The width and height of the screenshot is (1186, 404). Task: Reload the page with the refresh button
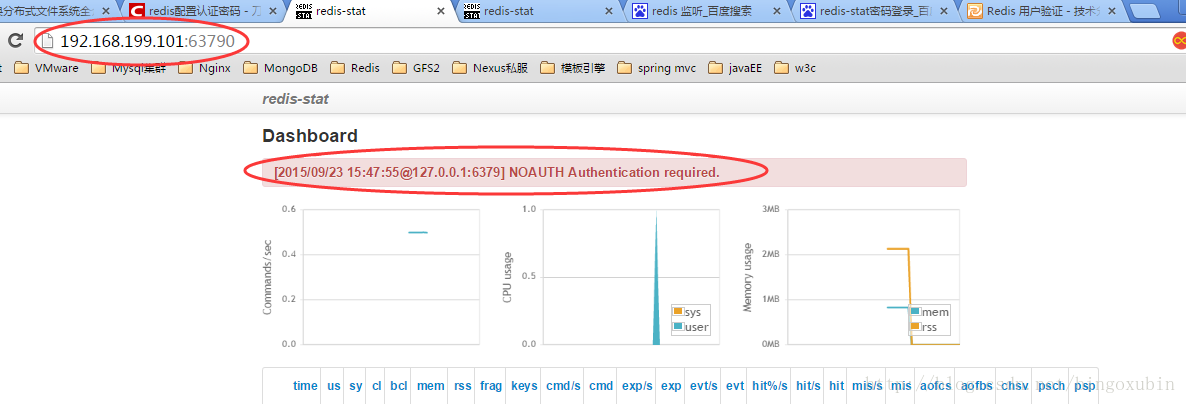point(15,41)
